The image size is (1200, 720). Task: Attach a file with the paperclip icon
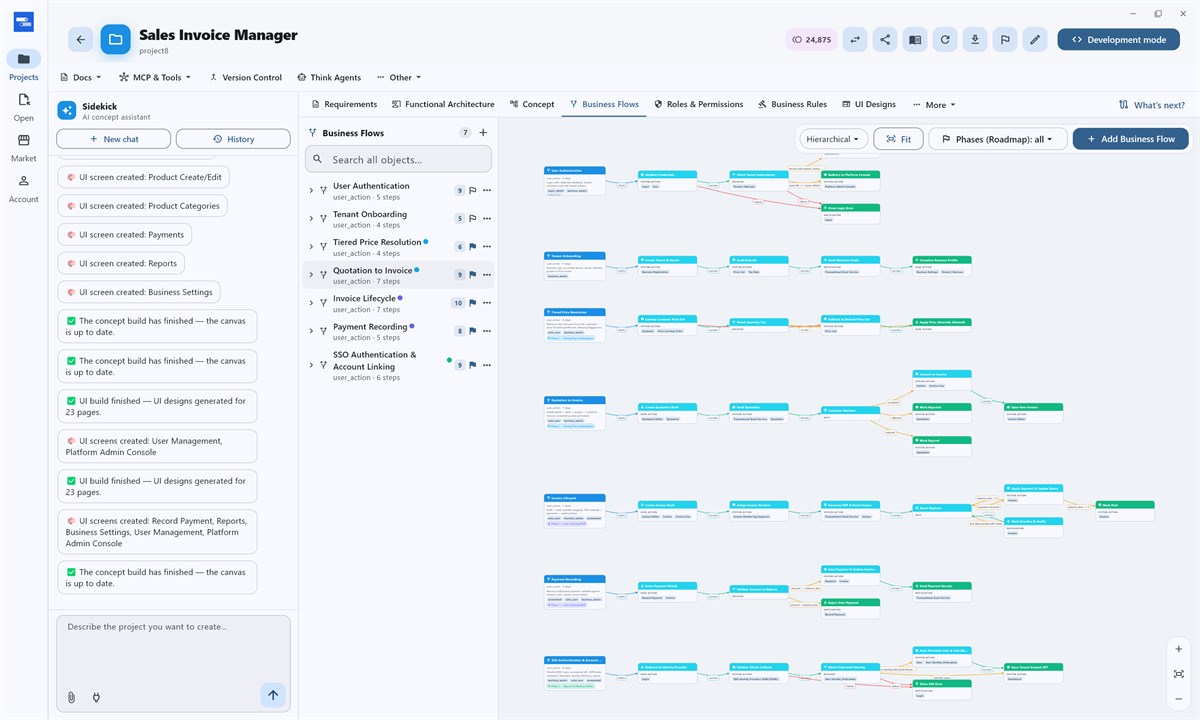(x=71, y=697)
